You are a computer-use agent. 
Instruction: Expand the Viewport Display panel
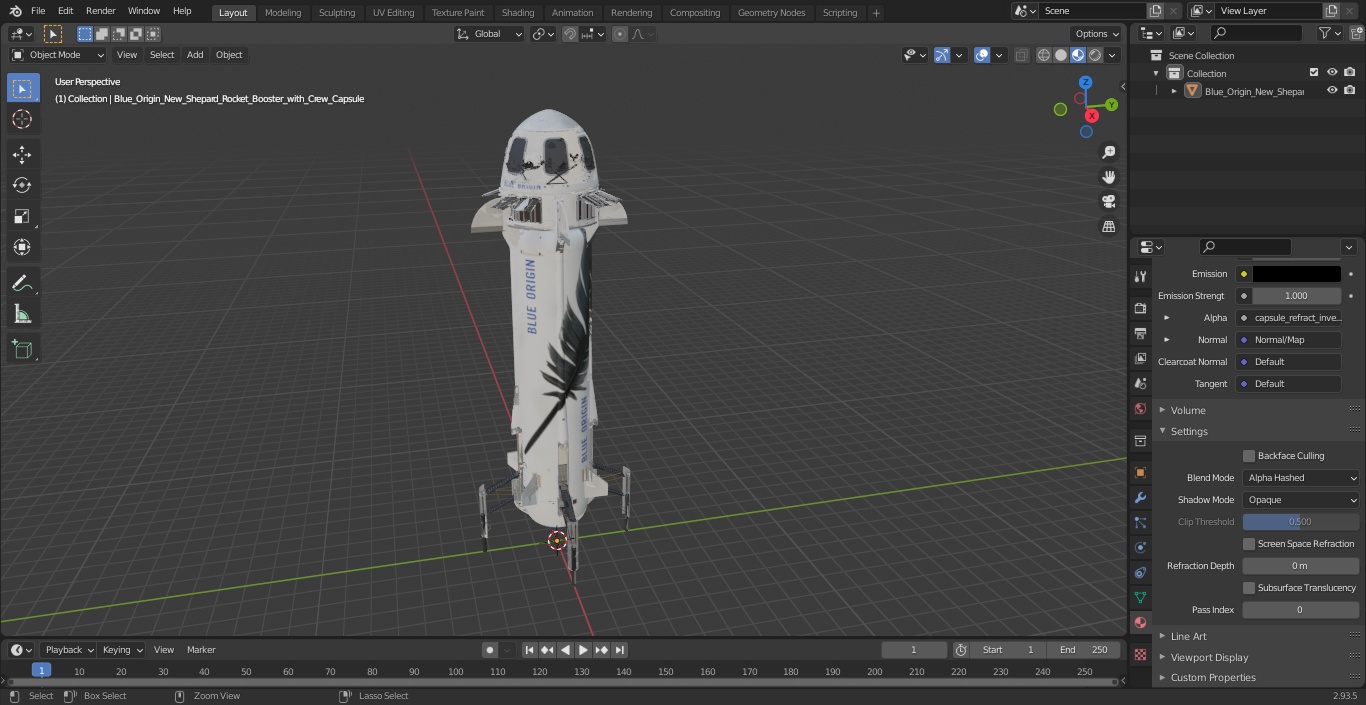[x=1209, y=657]
